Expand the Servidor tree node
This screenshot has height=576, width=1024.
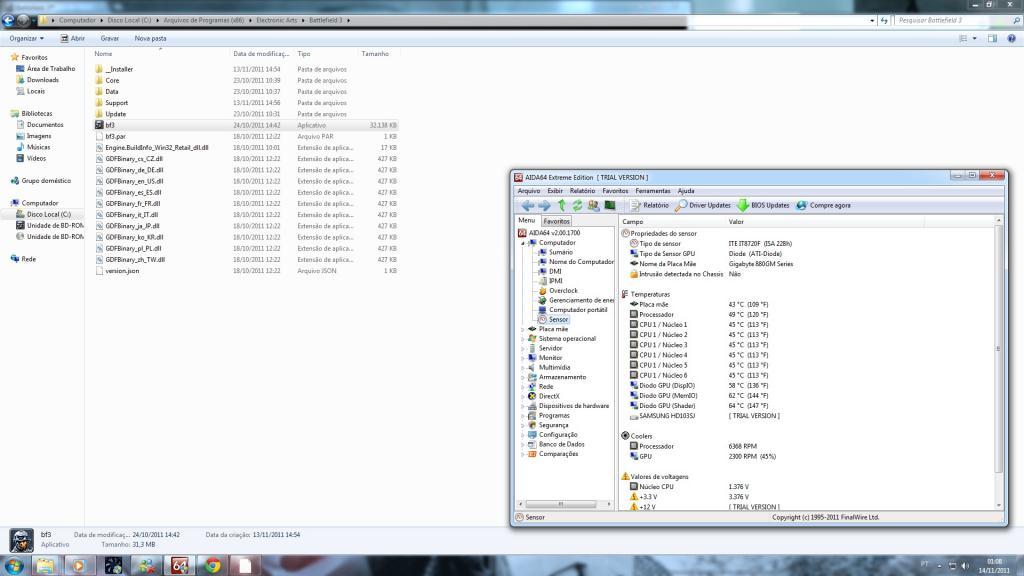pyautogui.click(x=522, y=349)
